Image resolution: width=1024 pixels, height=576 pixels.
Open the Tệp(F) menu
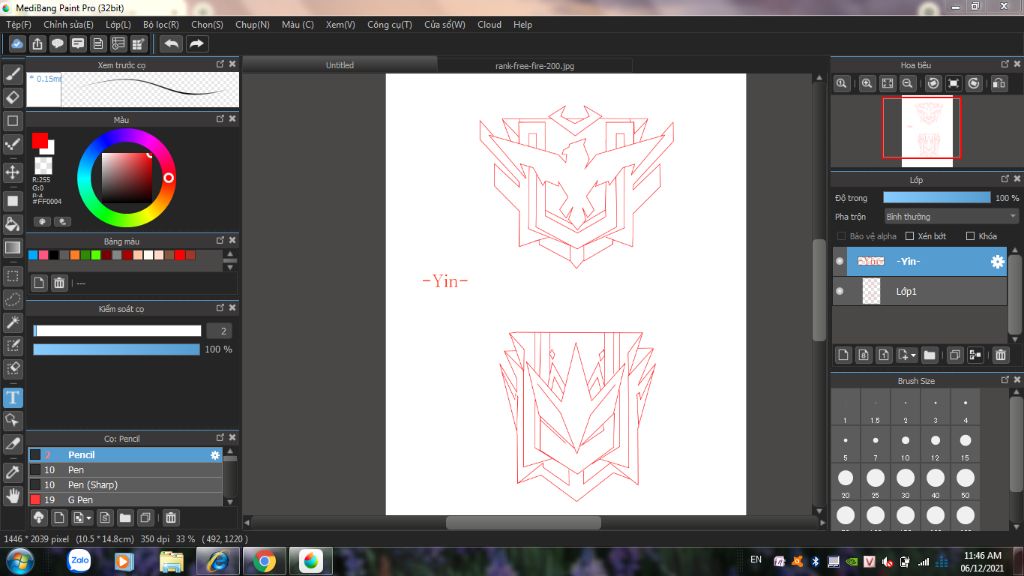coord(19,25)
